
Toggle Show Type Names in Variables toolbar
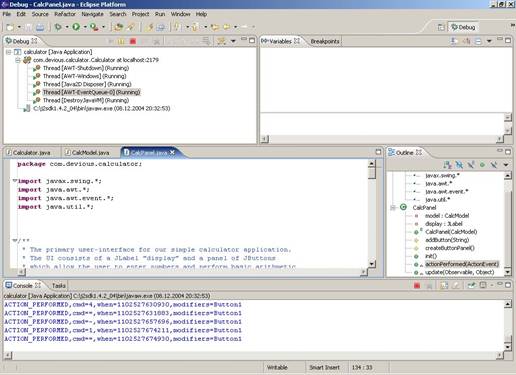pos(453,41)
